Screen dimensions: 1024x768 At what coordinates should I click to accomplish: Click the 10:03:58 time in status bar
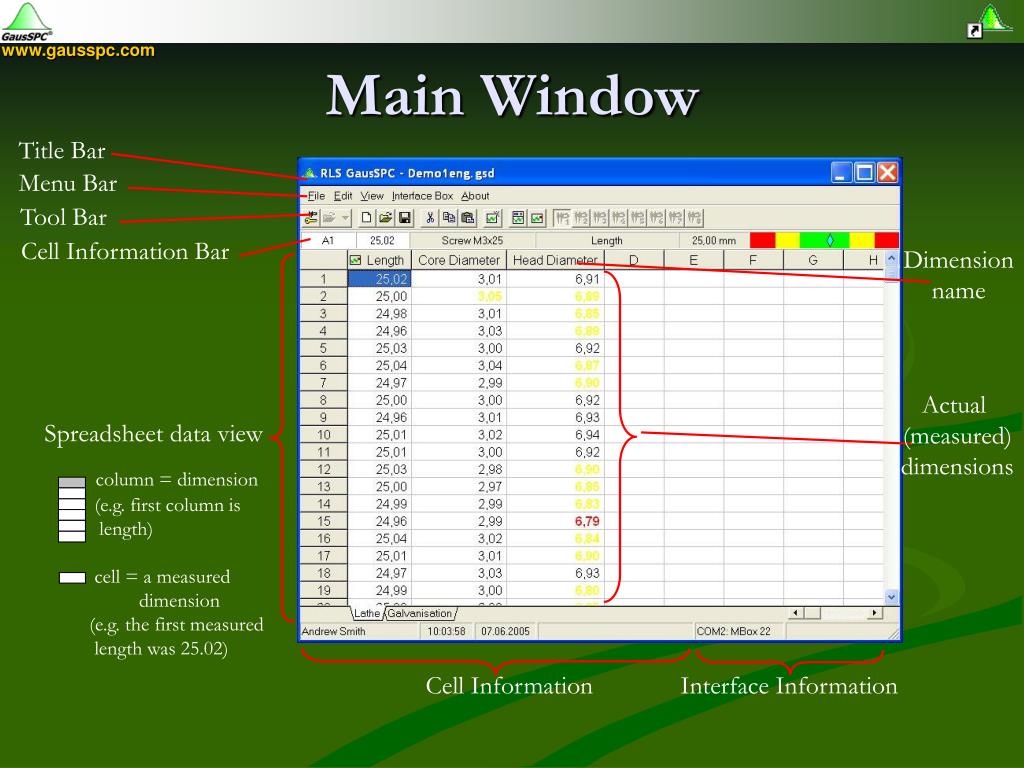pos(447,632)
